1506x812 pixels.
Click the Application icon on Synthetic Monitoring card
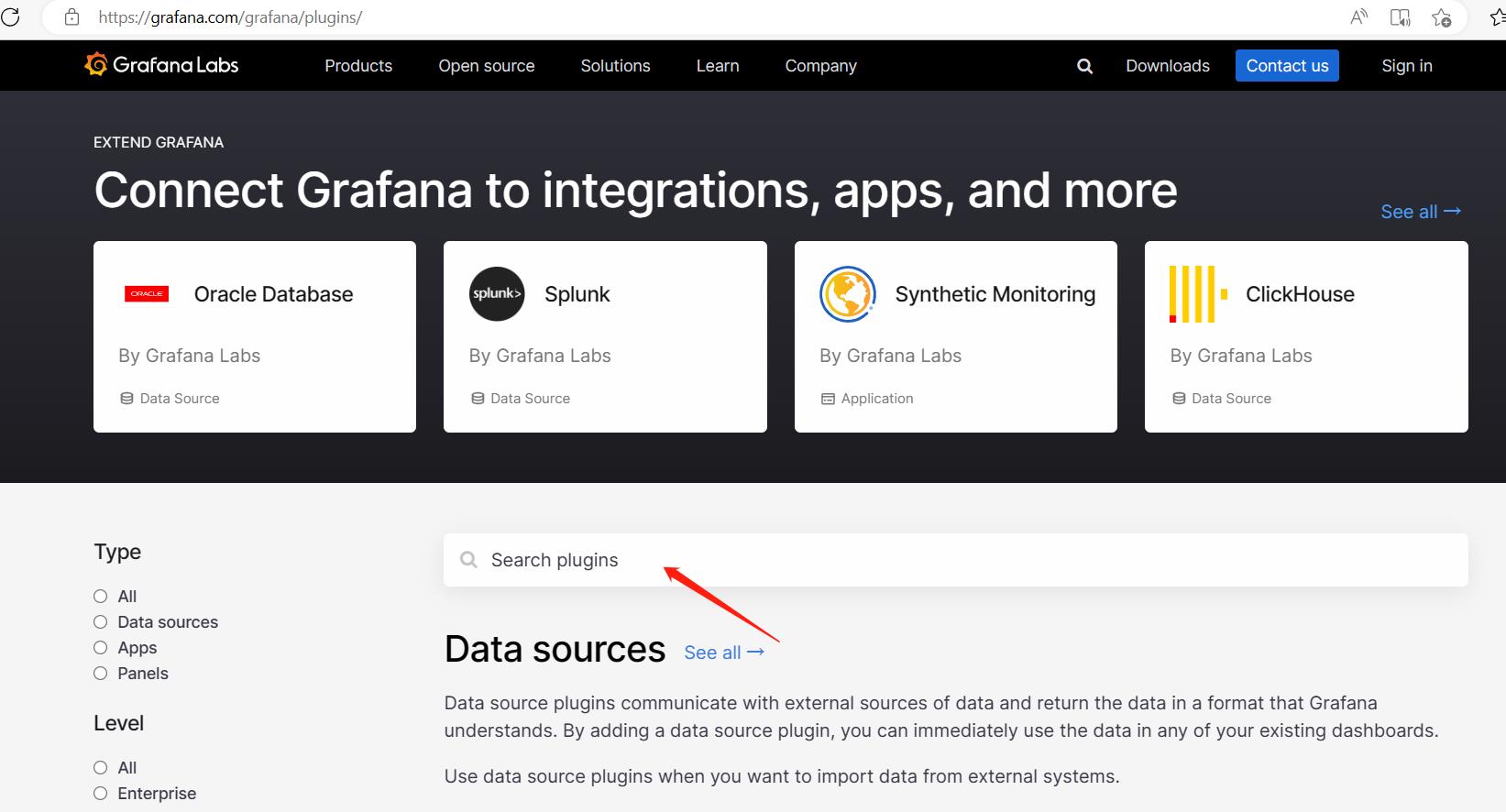(x=828, y=399)
